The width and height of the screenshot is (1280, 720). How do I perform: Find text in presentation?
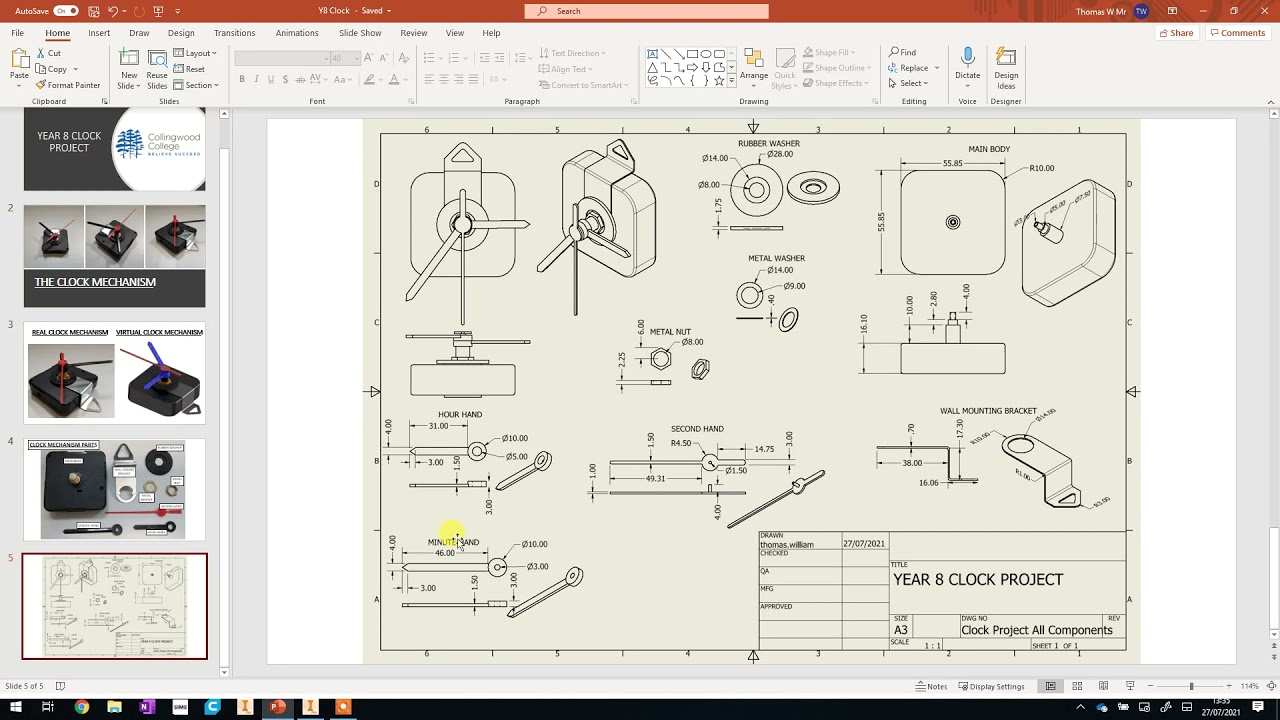902,53
